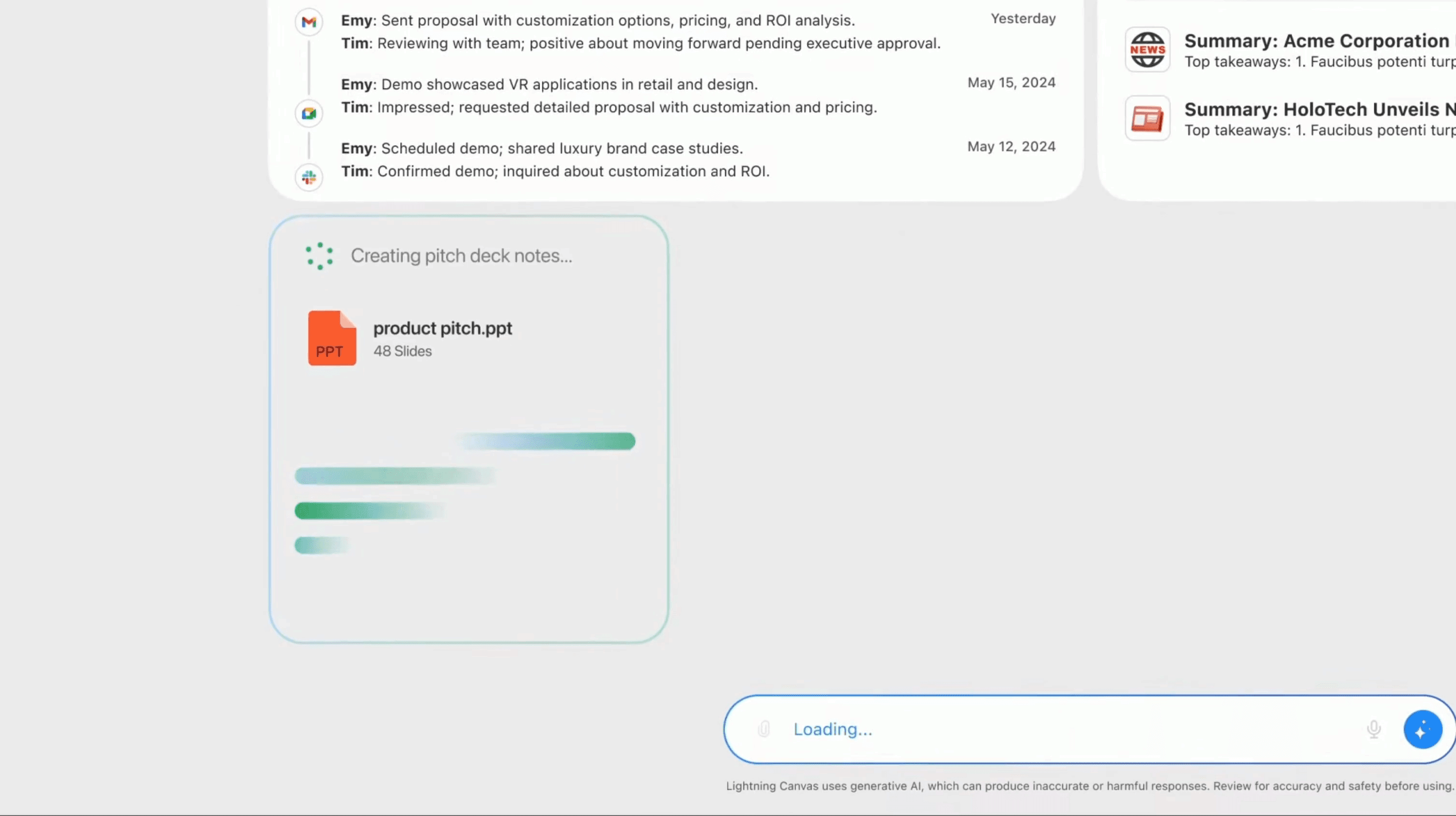Click the green loading spinner icon

(x=319, y=255)
